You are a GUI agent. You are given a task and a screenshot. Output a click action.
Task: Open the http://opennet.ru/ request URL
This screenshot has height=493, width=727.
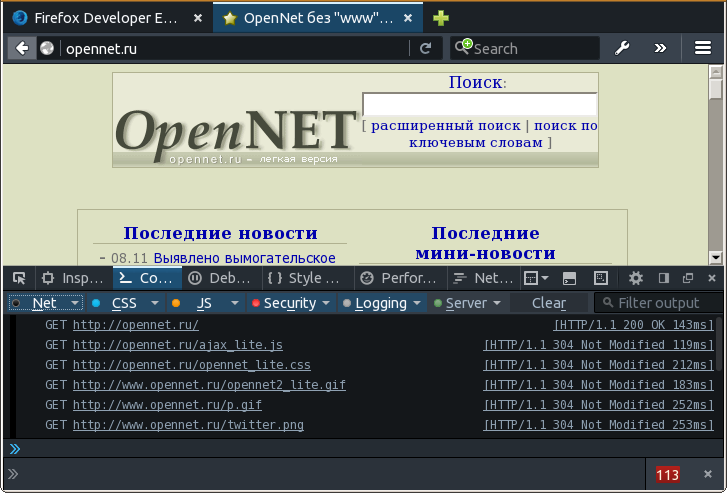coord(136,325)
